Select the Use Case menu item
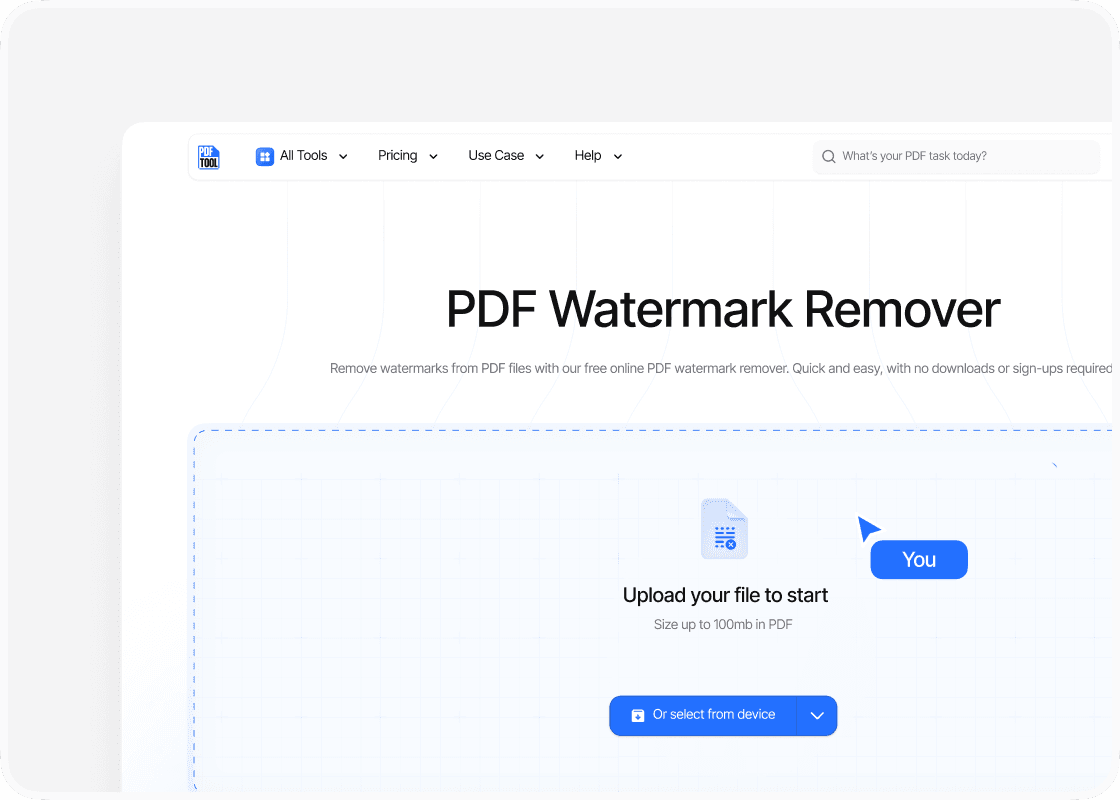The width and height of the screenshot is (1120, 800). [x=496, y=156]
